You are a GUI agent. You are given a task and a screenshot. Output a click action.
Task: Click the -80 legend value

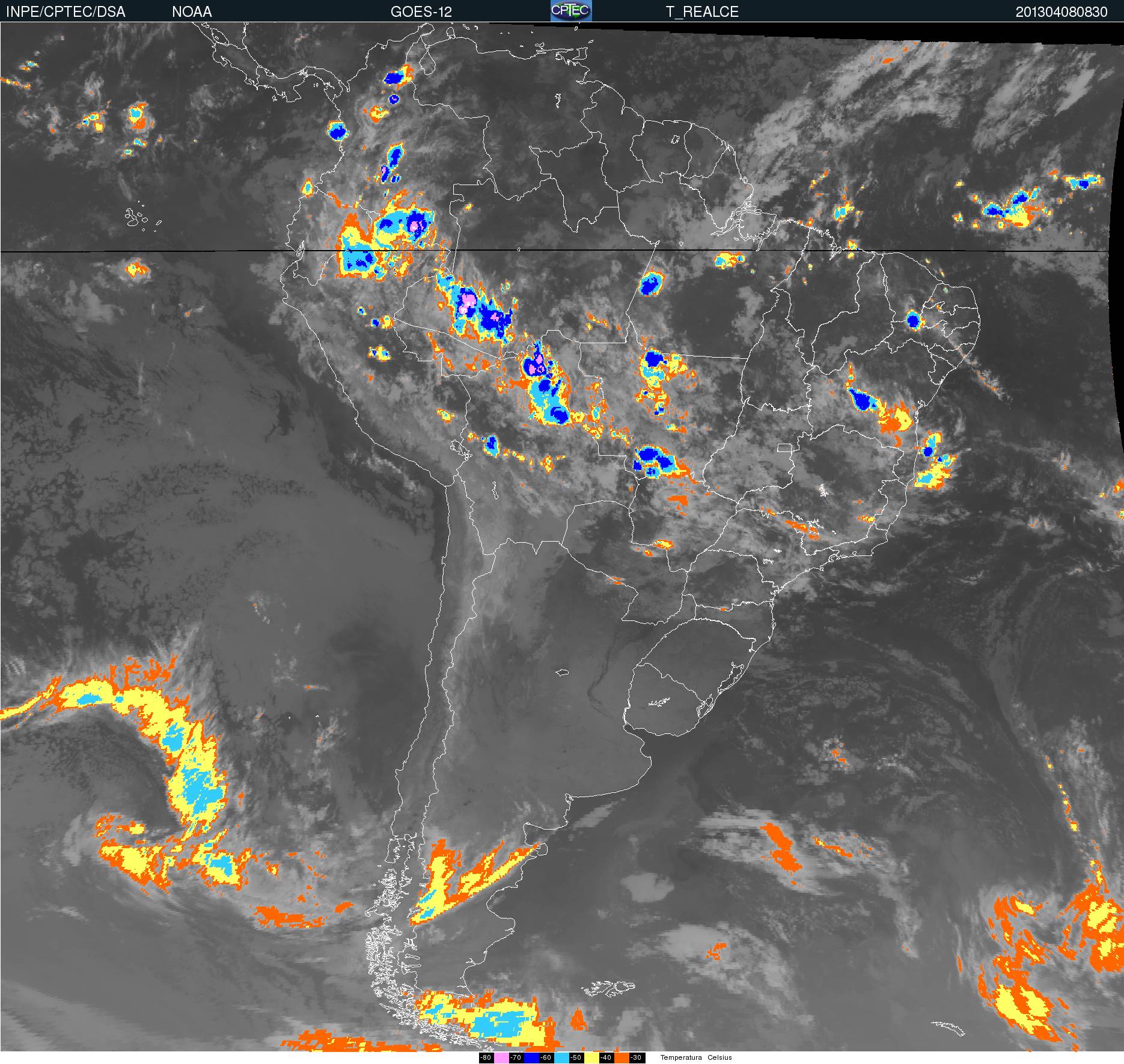[x=486, y=1058]
